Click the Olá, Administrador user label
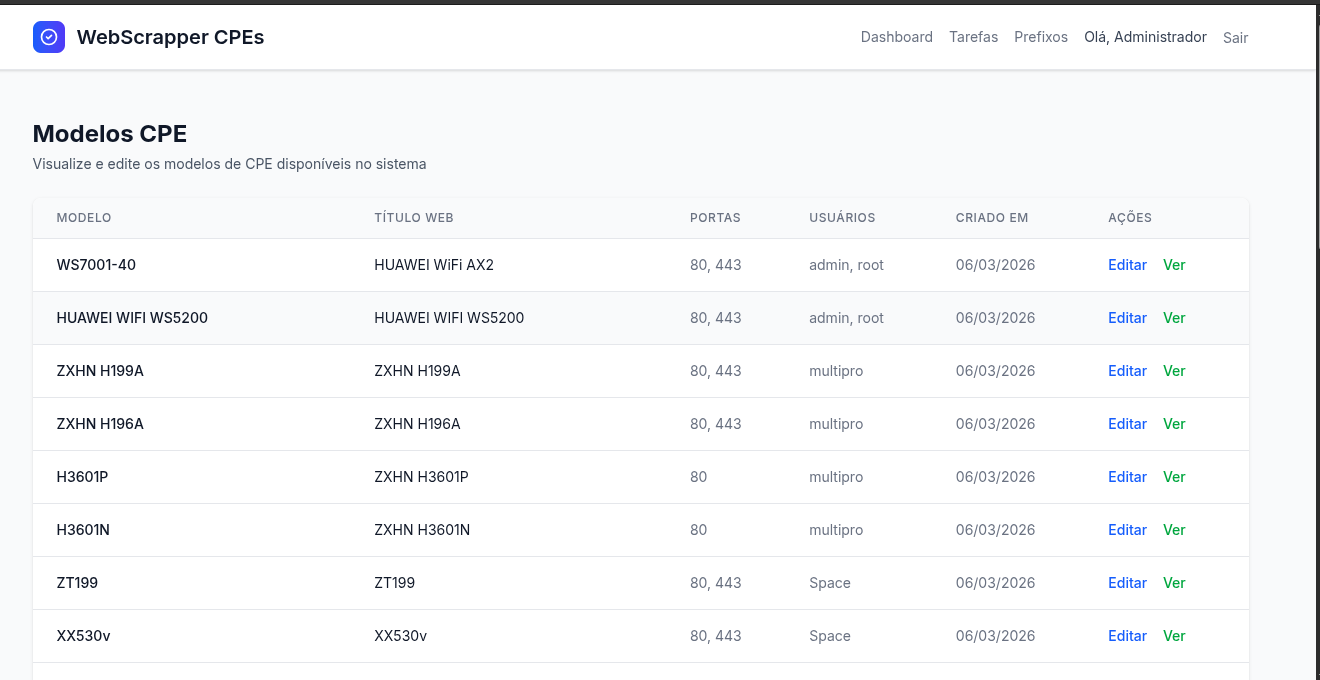 [x=1145, y=37]
